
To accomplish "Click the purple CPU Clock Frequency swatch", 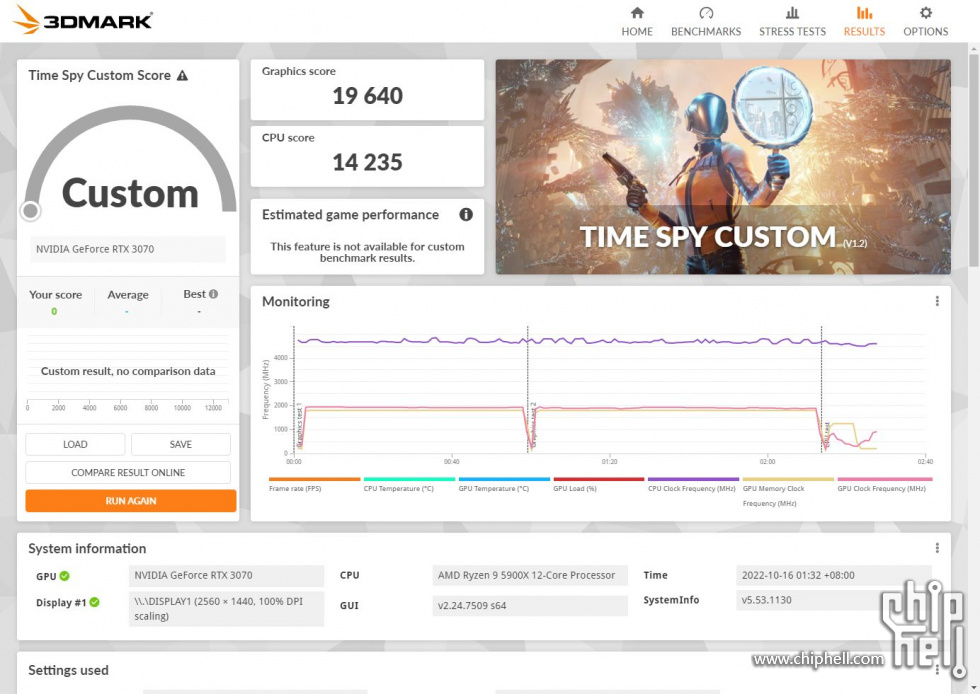I will click(x=693, y=480).
